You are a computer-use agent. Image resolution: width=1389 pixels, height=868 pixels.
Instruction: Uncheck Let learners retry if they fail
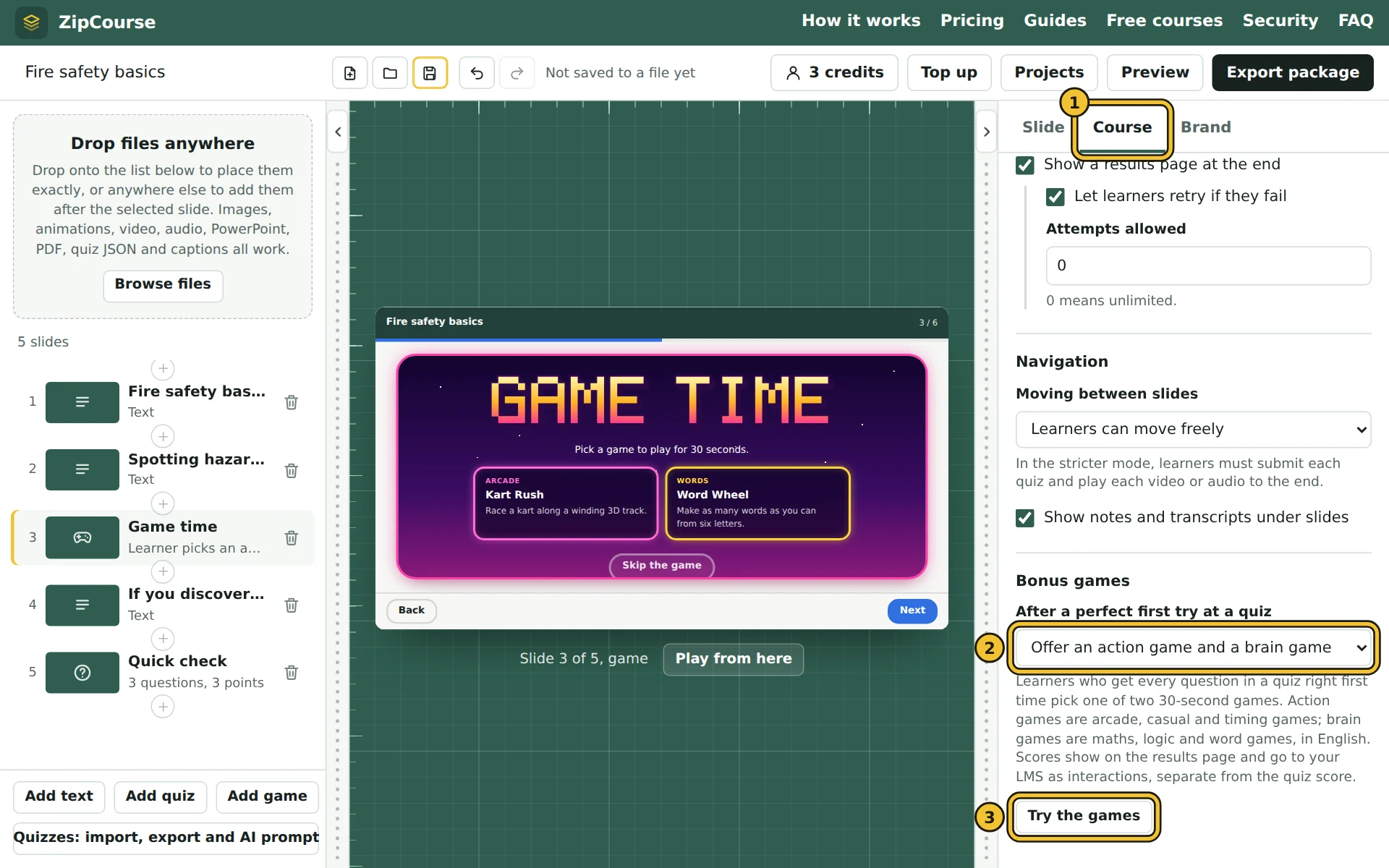1055,197
